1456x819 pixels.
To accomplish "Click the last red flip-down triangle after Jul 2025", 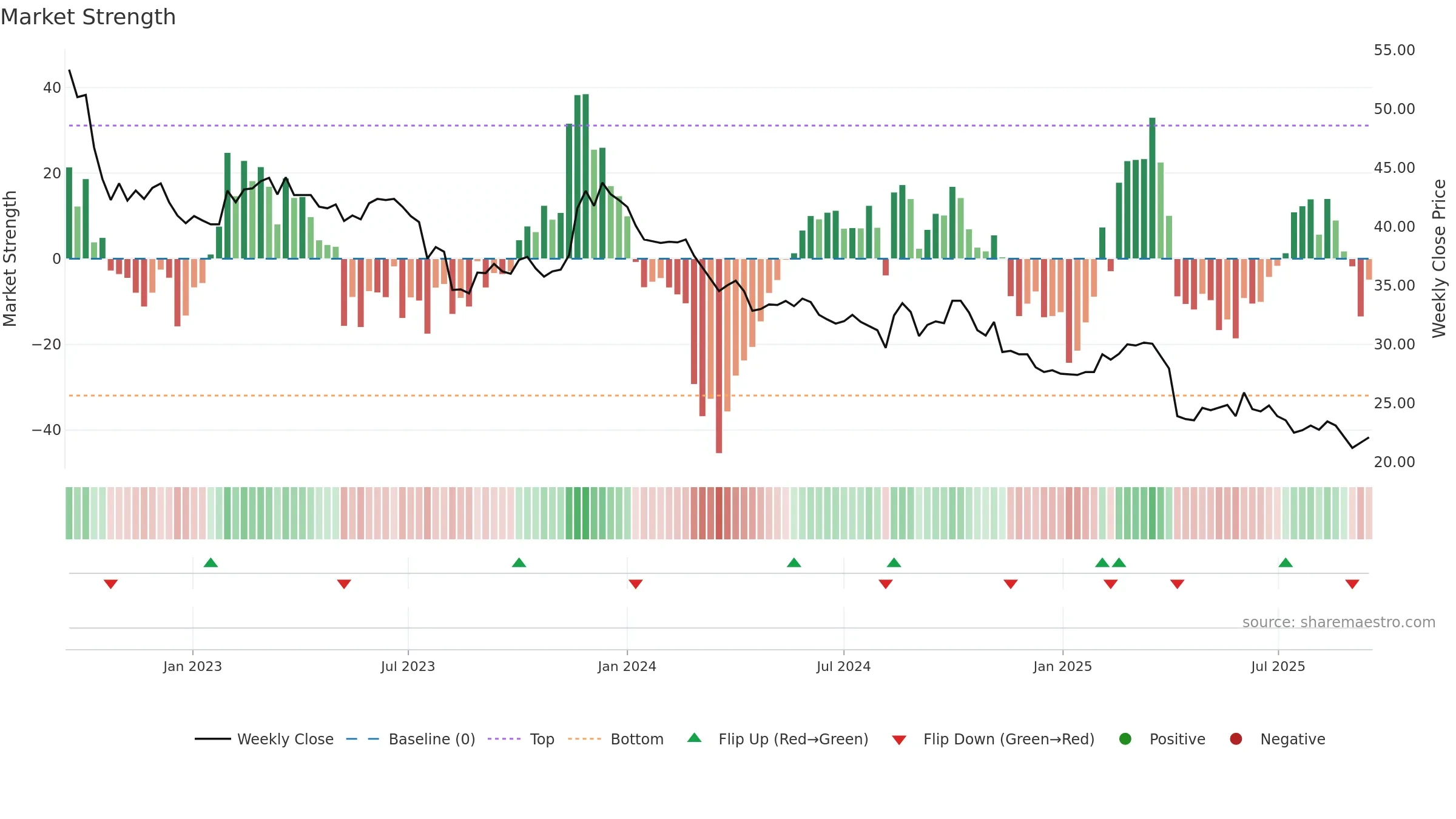I will (1352, 584).
